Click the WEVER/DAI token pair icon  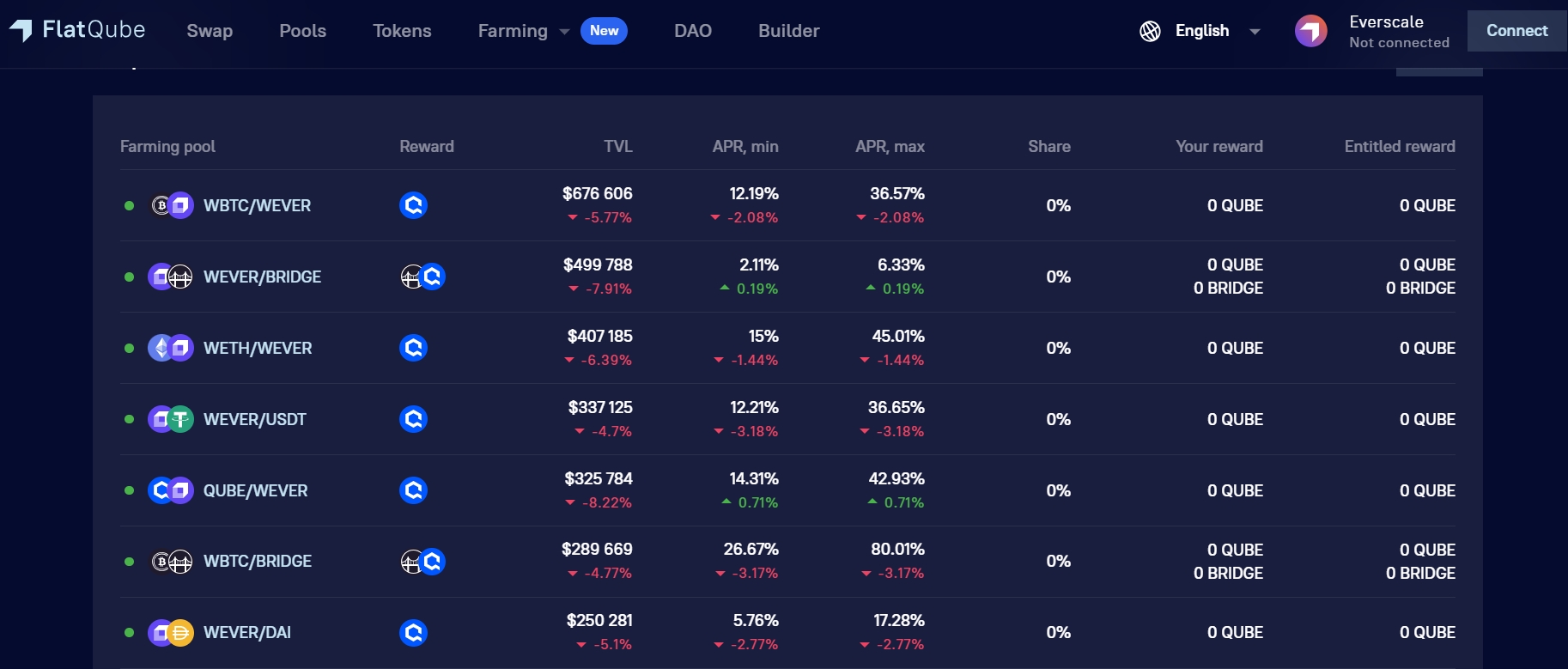click(x=171, y=633)
